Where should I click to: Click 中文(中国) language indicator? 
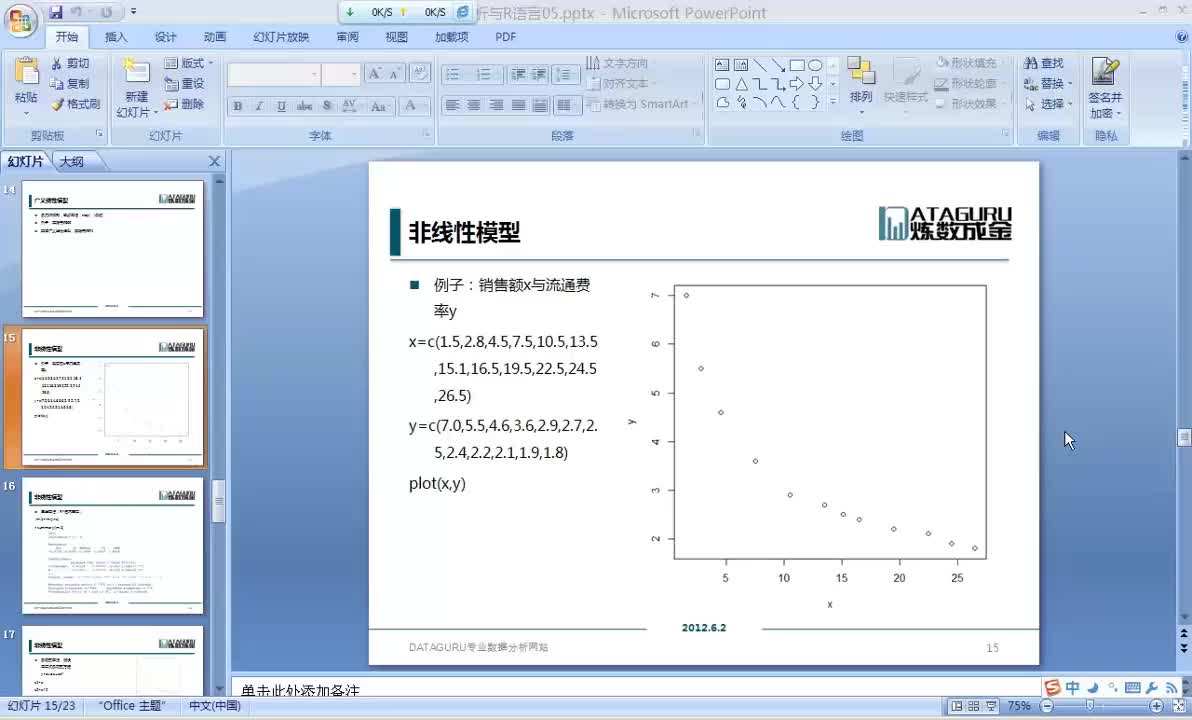[214, 706]
